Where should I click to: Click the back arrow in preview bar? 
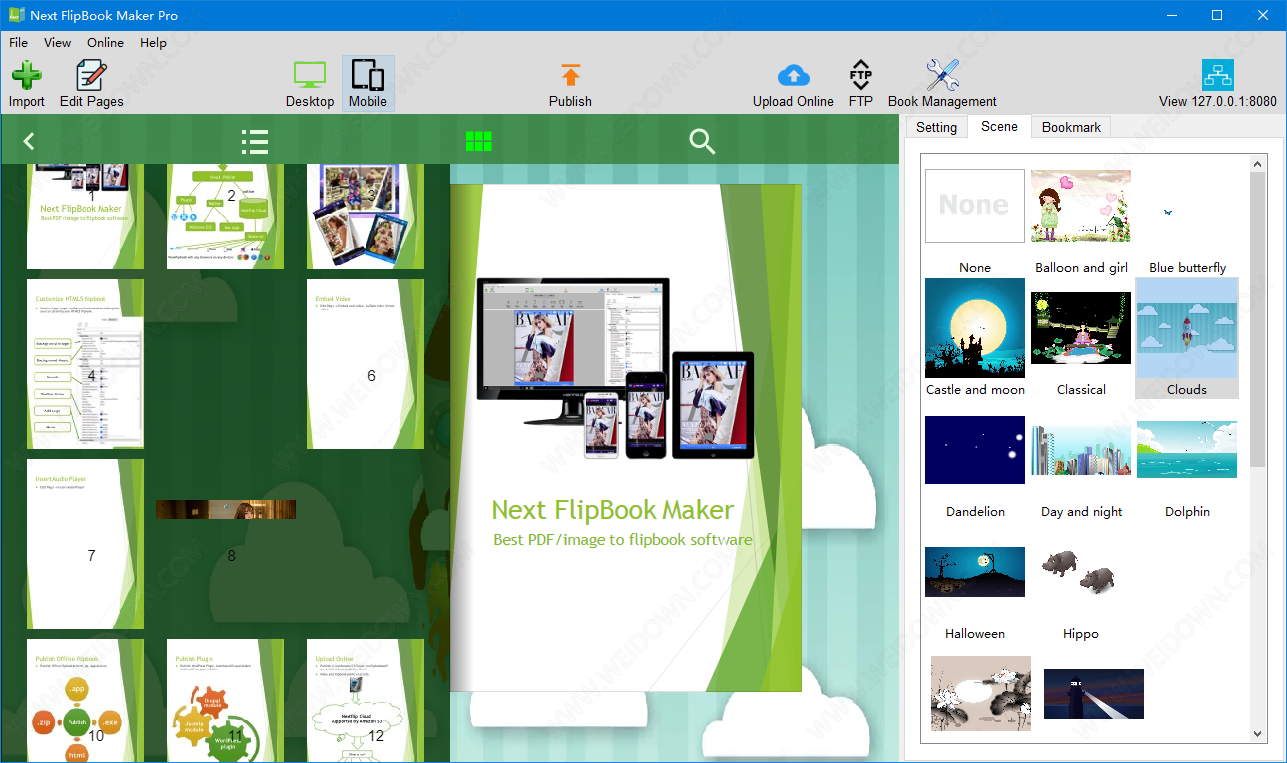click(29, 141)
